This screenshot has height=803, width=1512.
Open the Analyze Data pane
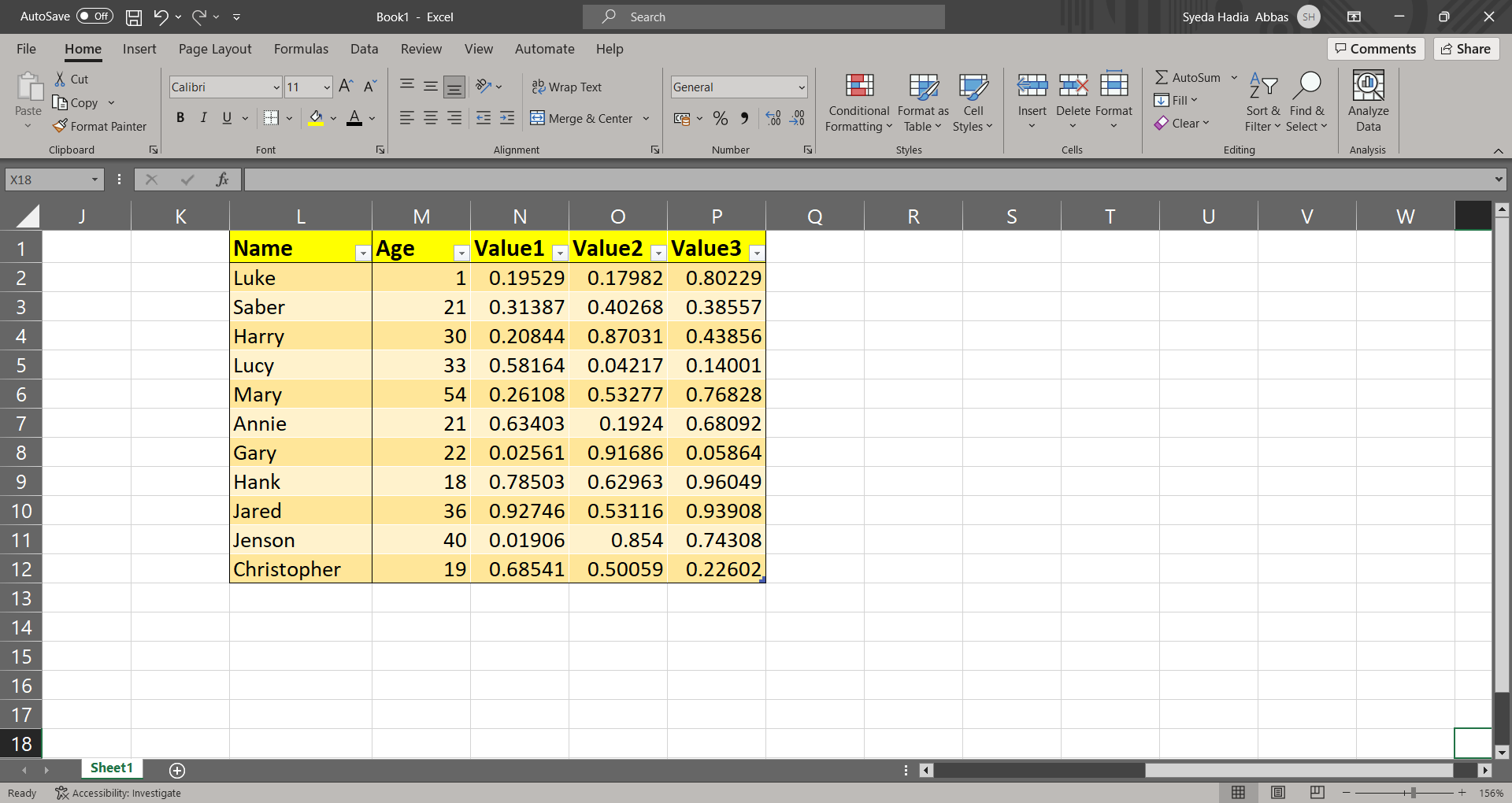(1368, 102)
